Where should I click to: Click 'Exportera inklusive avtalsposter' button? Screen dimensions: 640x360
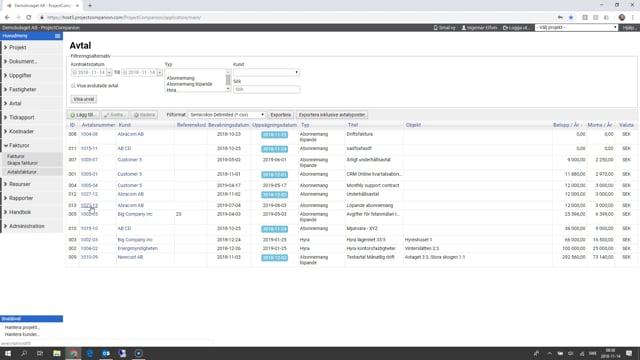pyautogui.click(x=331, y=115)
